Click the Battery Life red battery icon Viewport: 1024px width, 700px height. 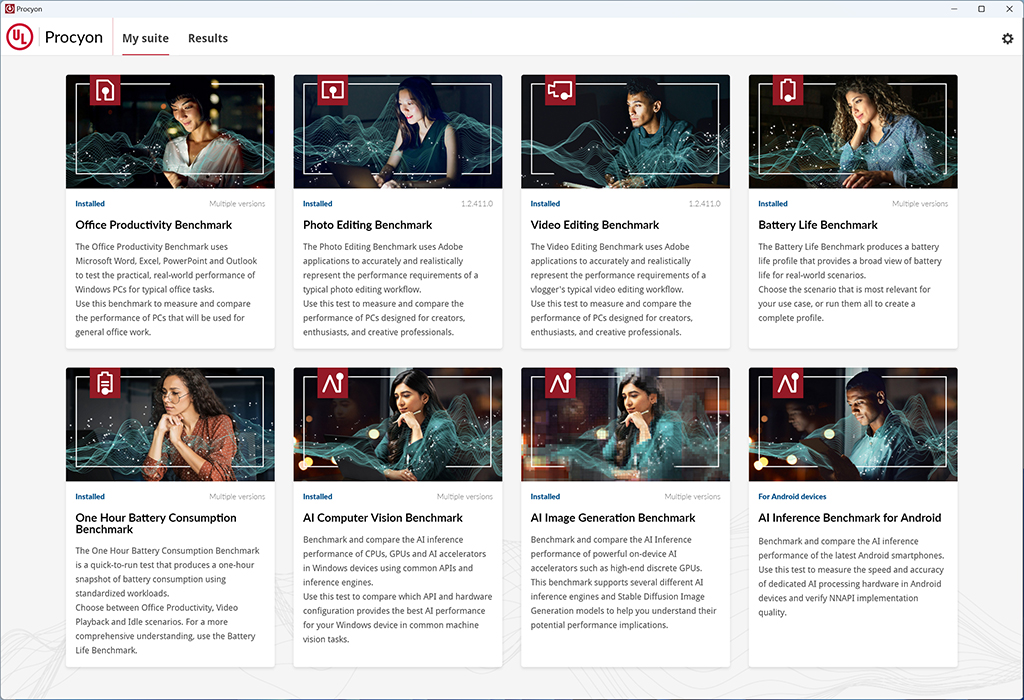[788, 89]
